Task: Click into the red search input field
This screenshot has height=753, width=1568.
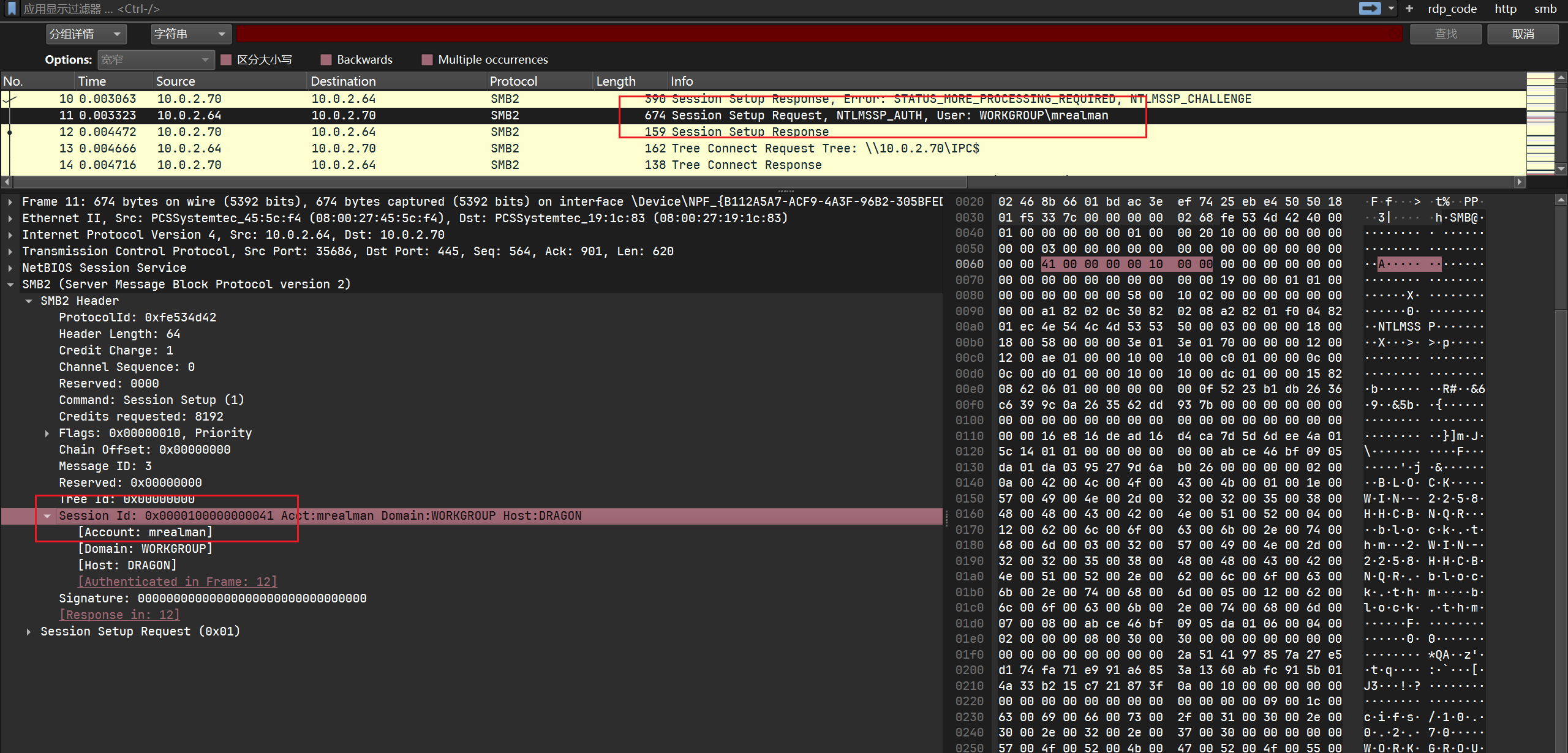Action: tap(818, 34)
